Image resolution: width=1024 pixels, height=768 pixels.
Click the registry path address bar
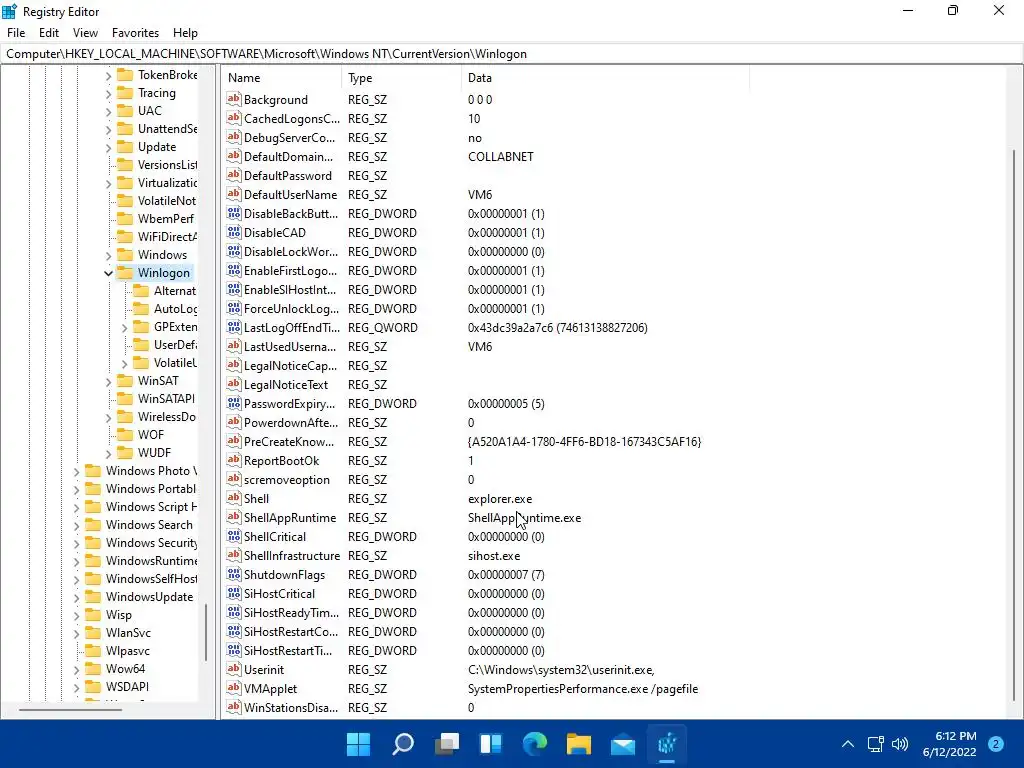512,54
